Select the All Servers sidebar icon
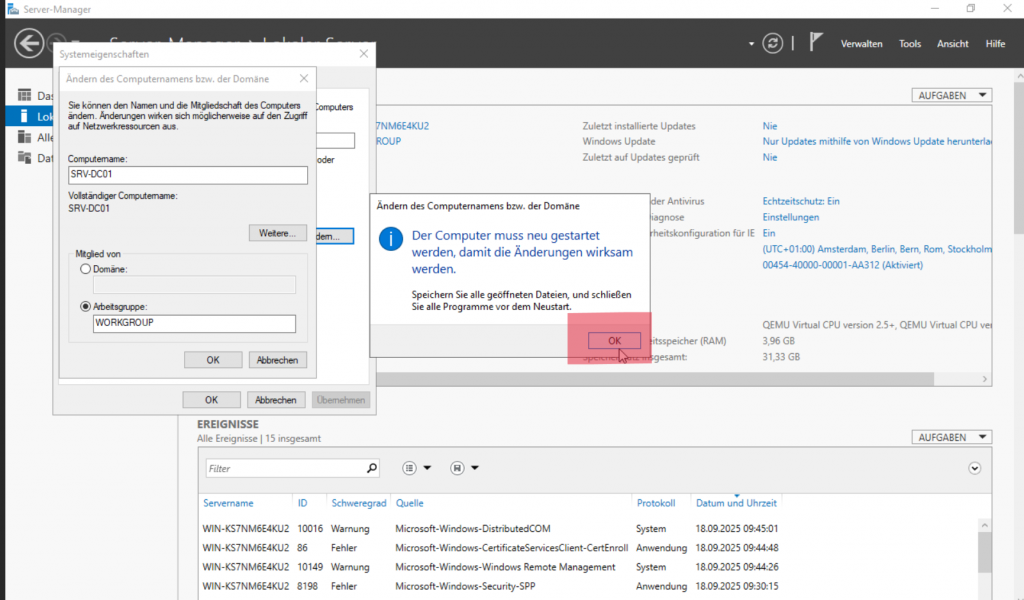 point(26,137)
